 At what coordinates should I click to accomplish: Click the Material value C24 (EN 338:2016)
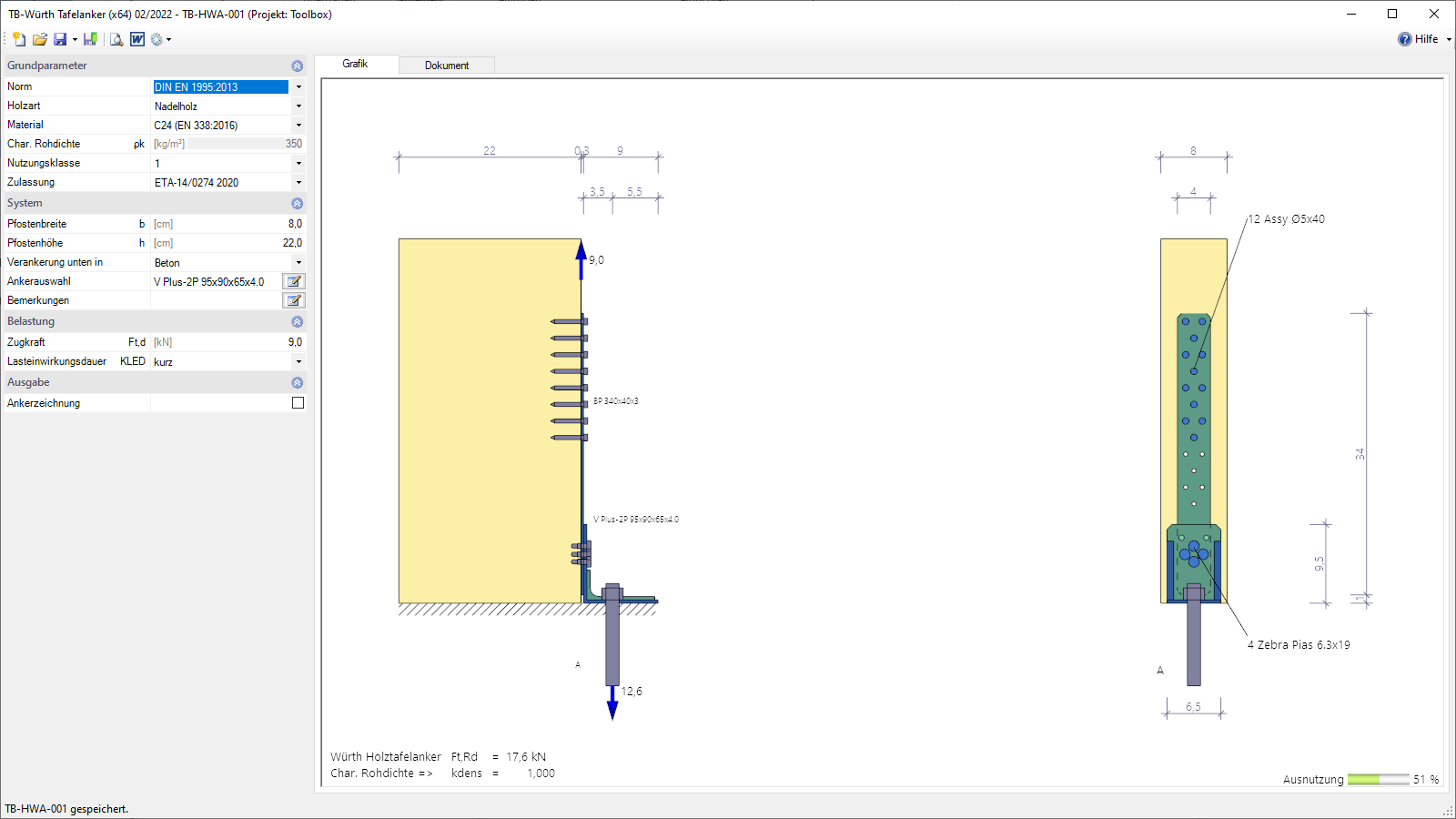tap(196, 126)
